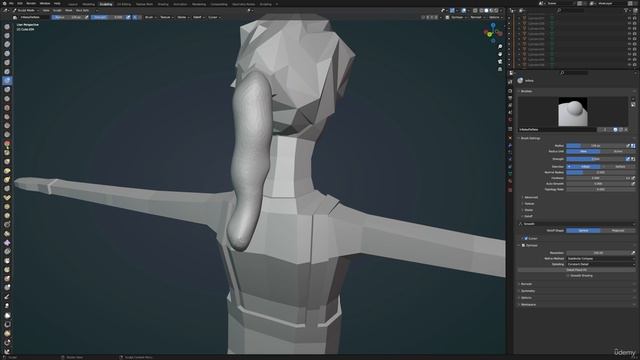Viewport: 640px width, 360px height.
Task: Open the Detailing dropdown
Action: click(x=600, y=264)
